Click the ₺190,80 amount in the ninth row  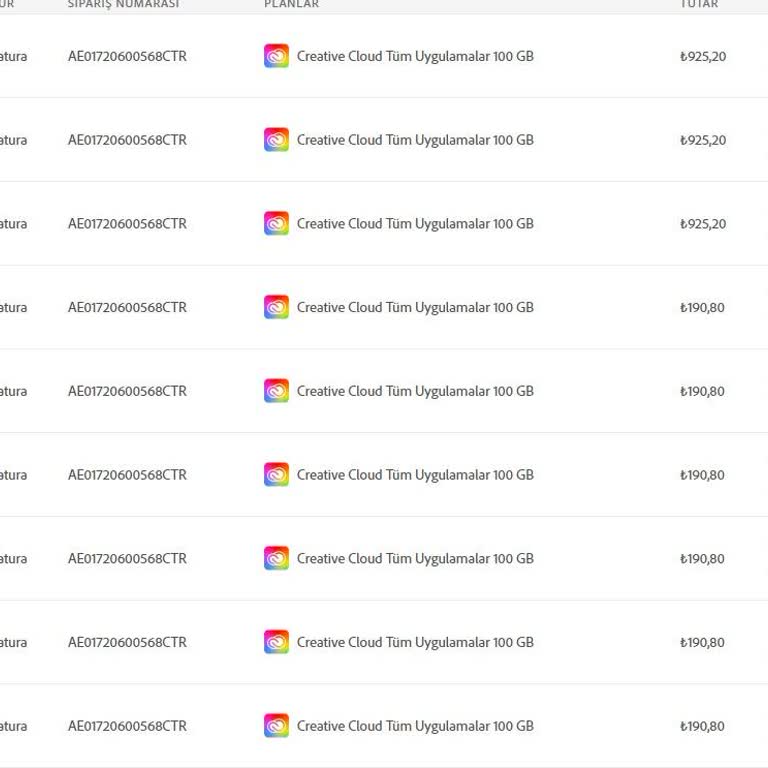[x=702, y=727]
